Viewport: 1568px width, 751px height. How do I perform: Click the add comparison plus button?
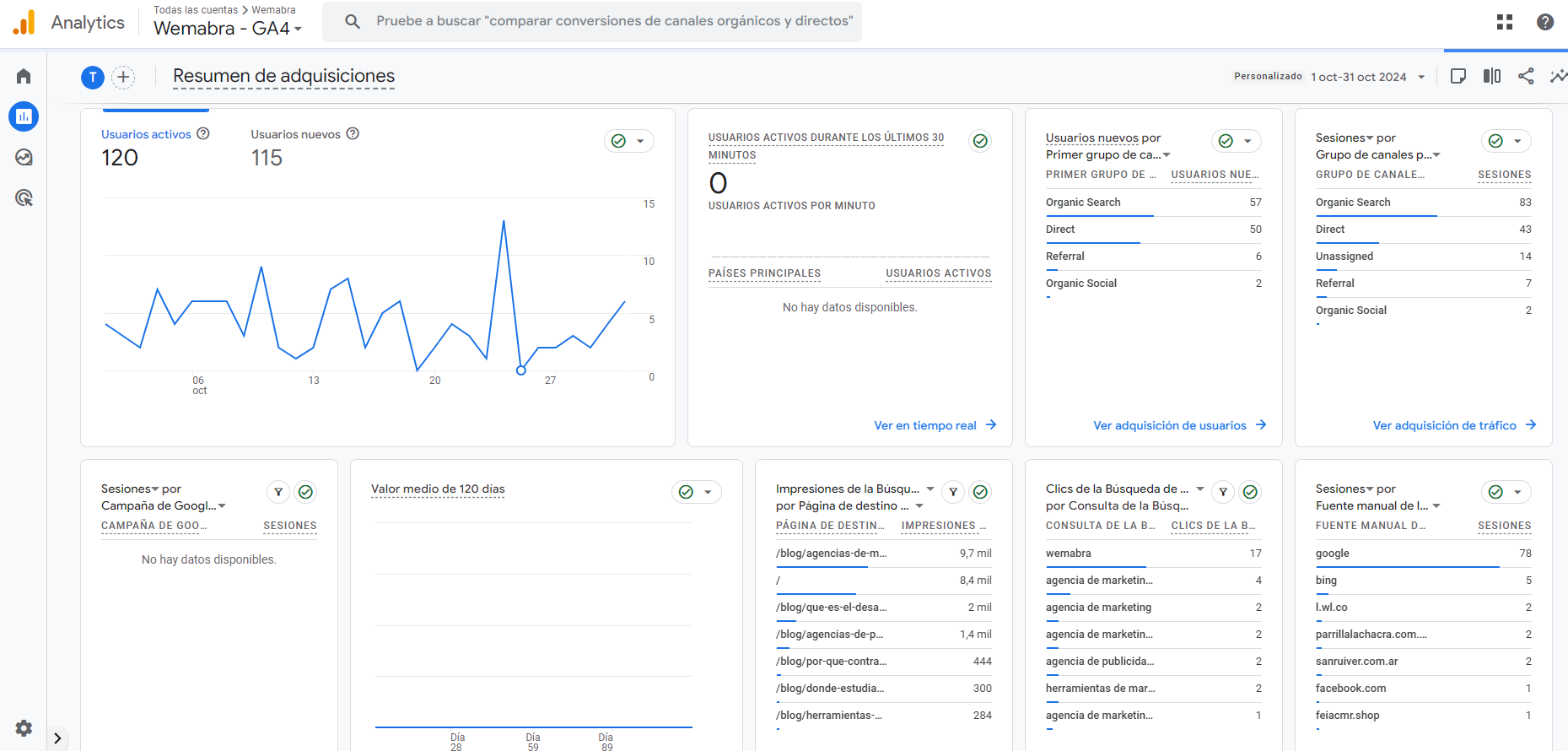point(123,78)
